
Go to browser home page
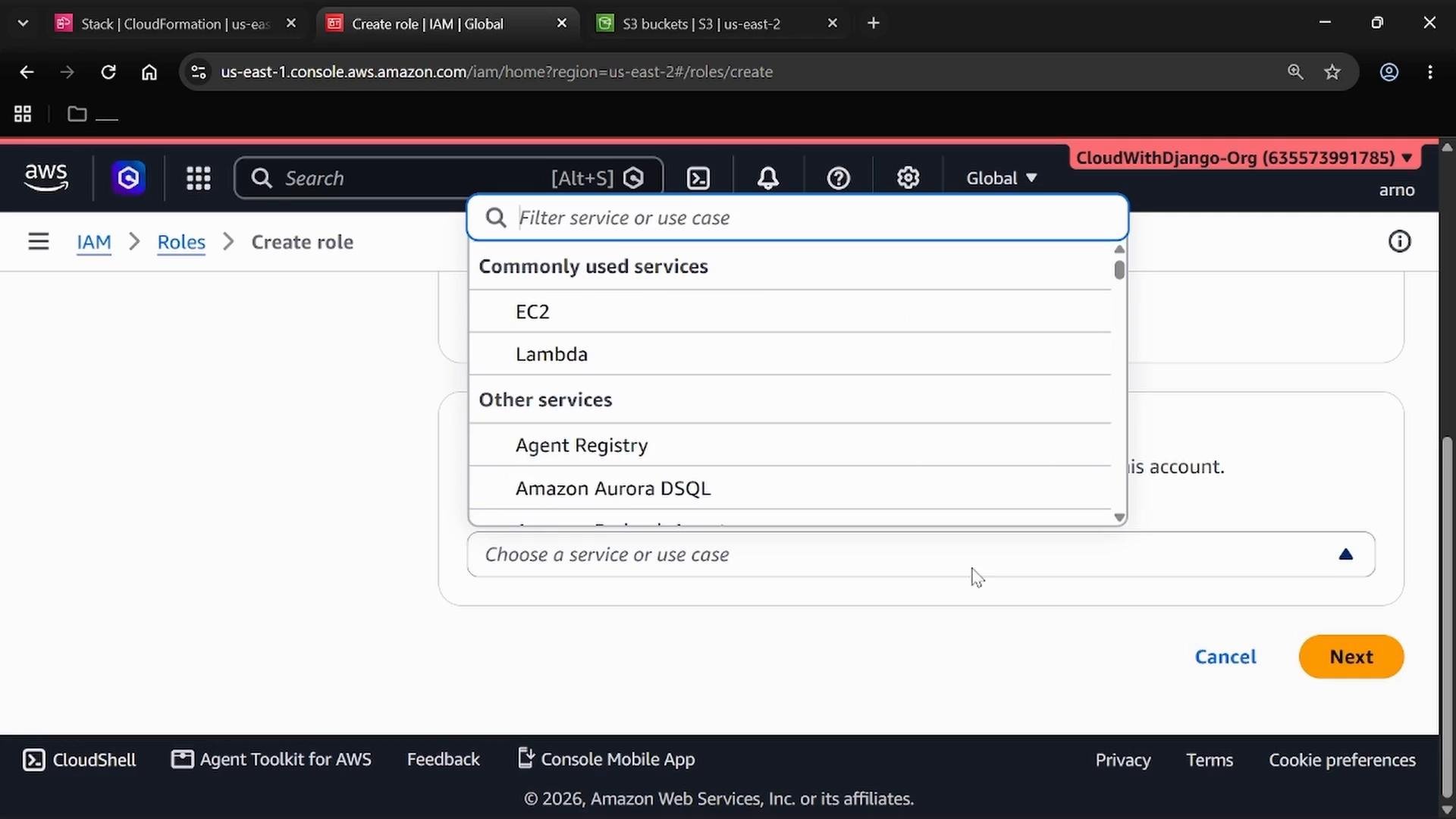coord(149,72)
